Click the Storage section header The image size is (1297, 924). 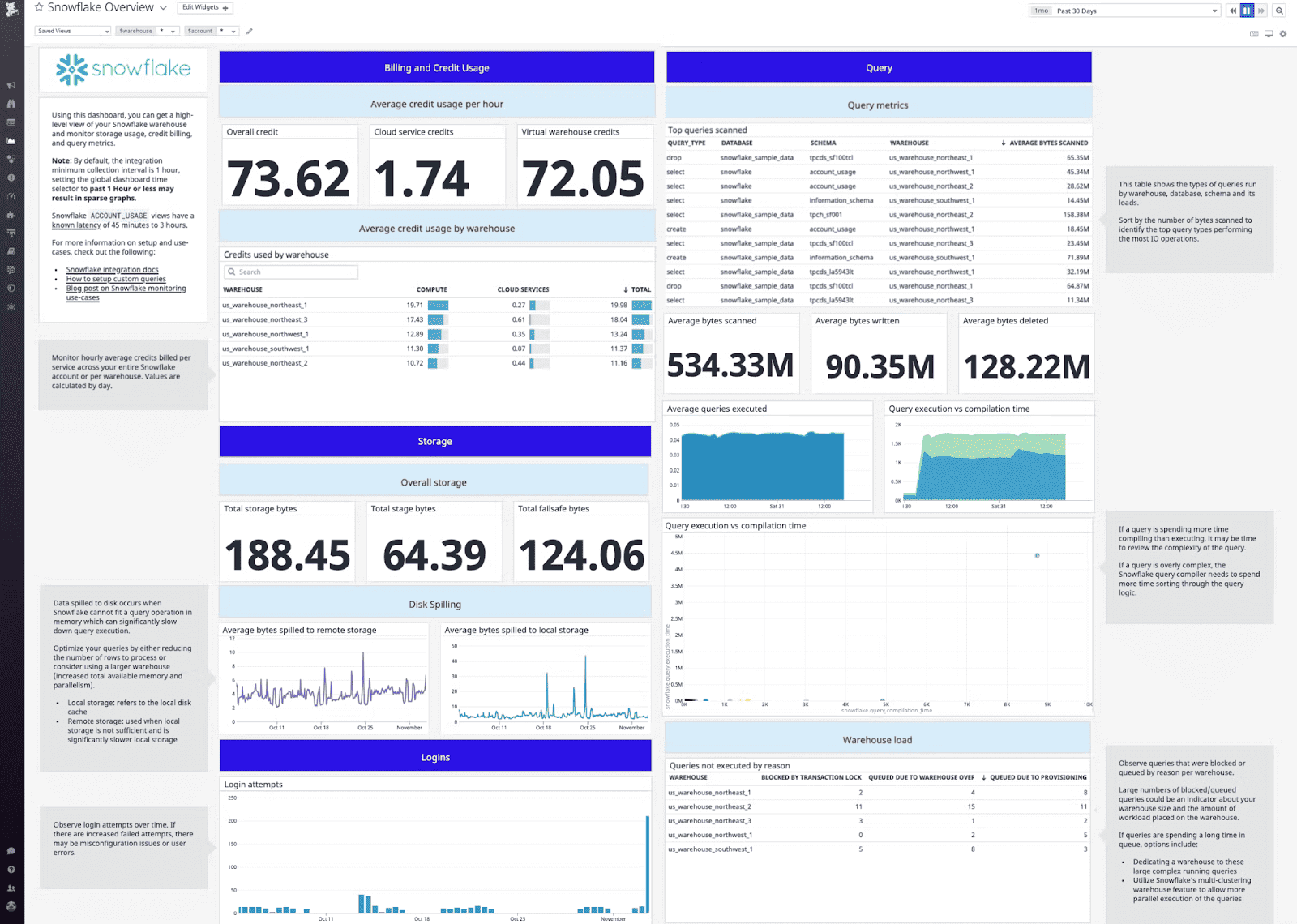434,442
